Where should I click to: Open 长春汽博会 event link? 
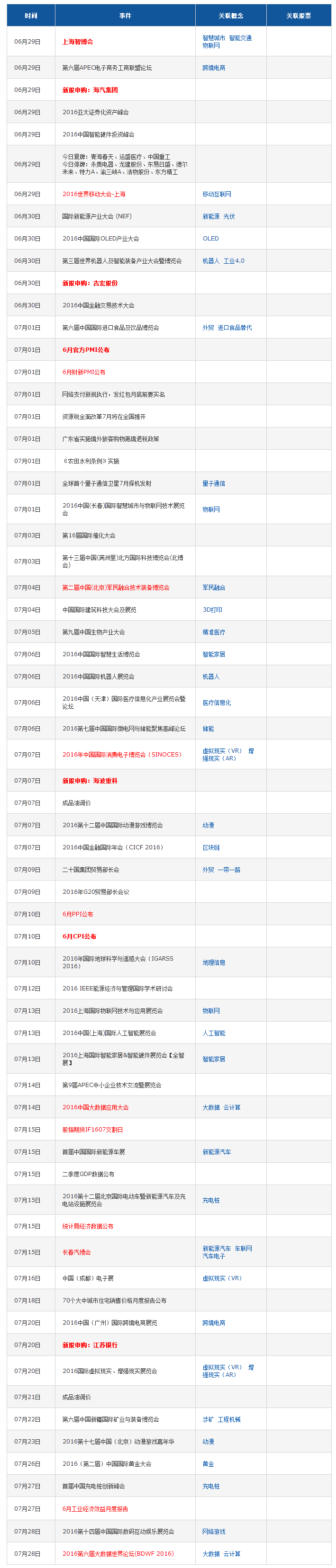(76, 1252)
